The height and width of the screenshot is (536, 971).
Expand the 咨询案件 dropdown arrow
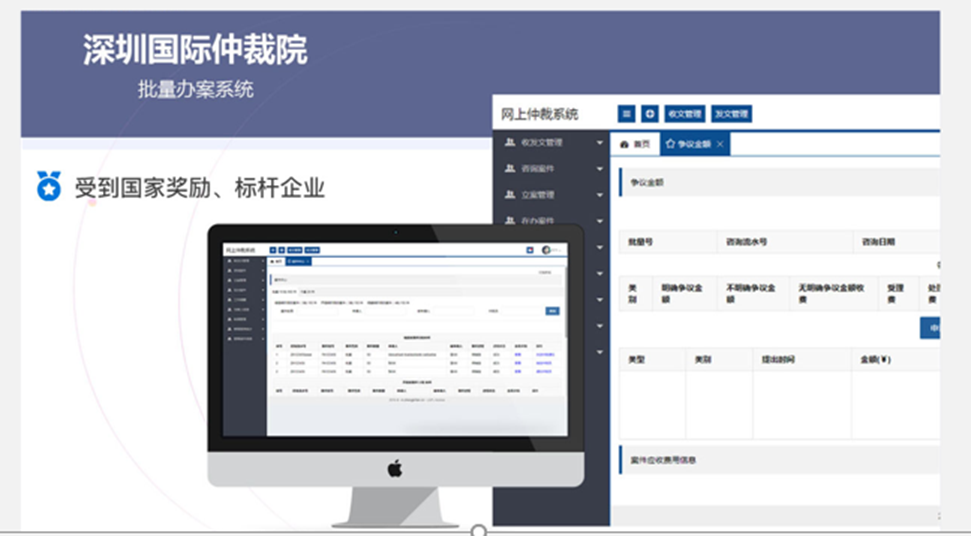(x=599, y=169)
